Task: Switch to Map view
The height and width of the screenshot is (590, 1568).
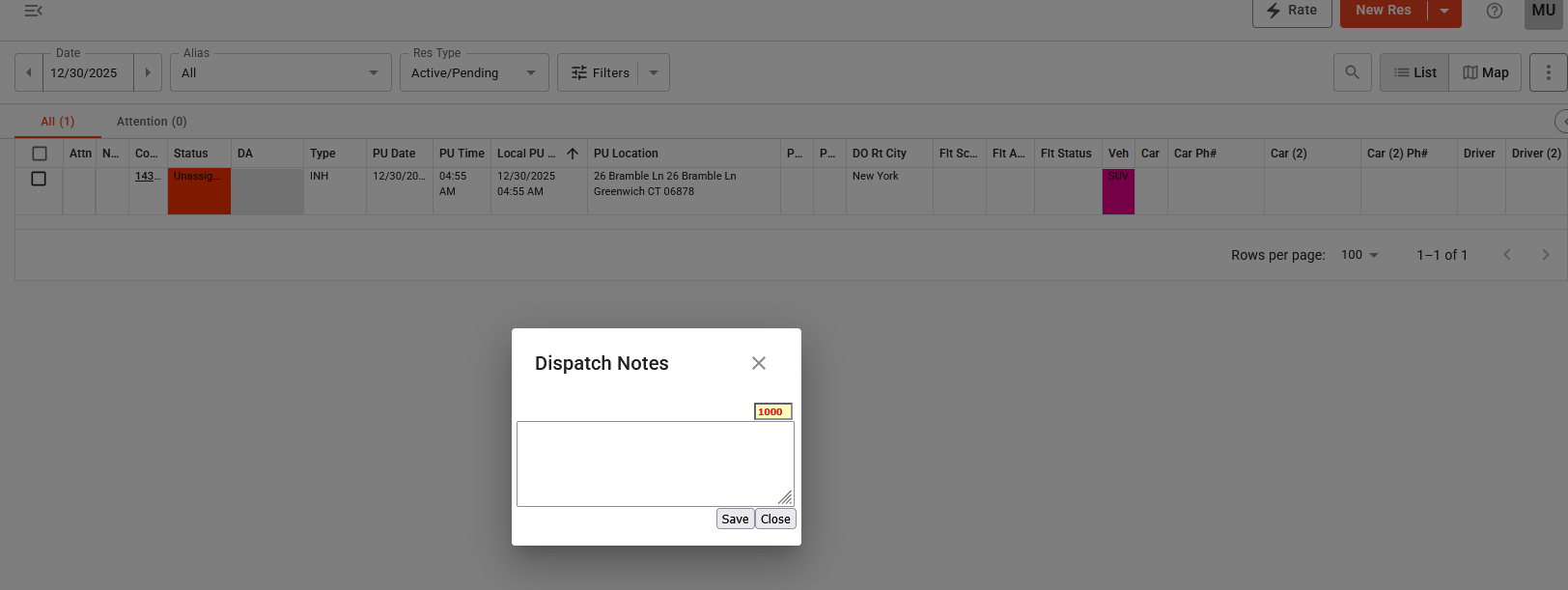Action: 1485,72
